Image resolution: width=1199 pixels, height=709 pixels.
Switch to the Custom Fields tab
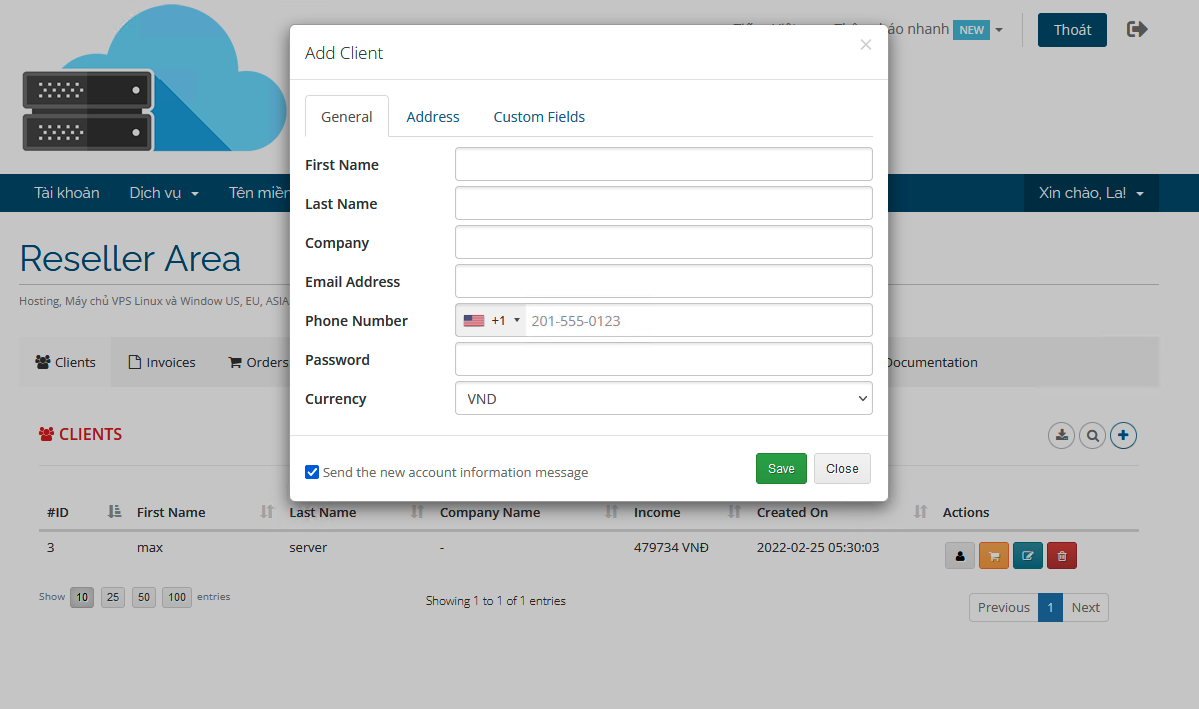click(x=539, y=117)
